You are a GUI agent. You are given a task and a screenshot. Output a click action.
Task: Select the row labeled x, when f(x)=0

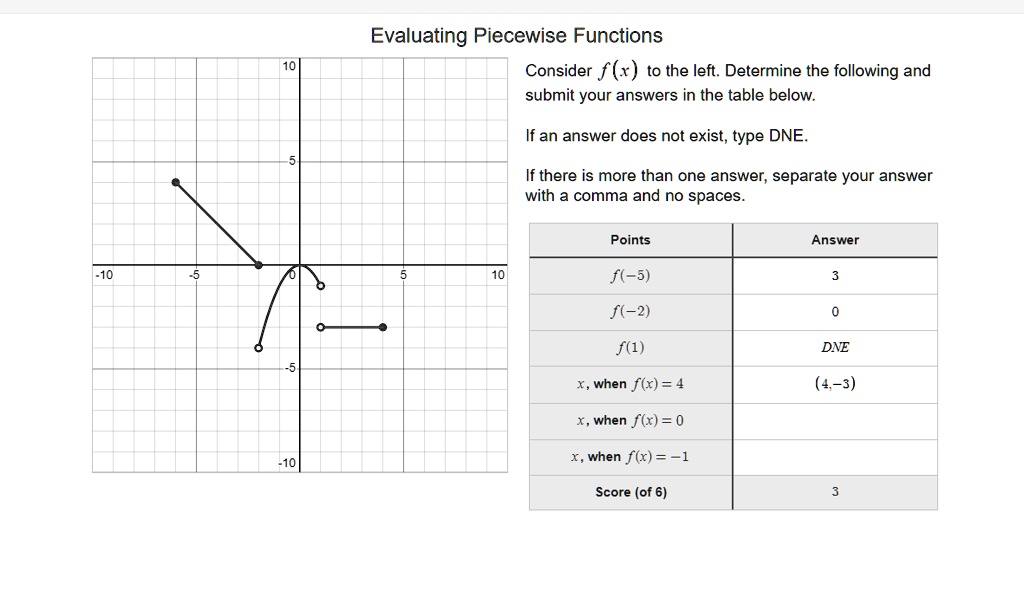pos(630,420)
